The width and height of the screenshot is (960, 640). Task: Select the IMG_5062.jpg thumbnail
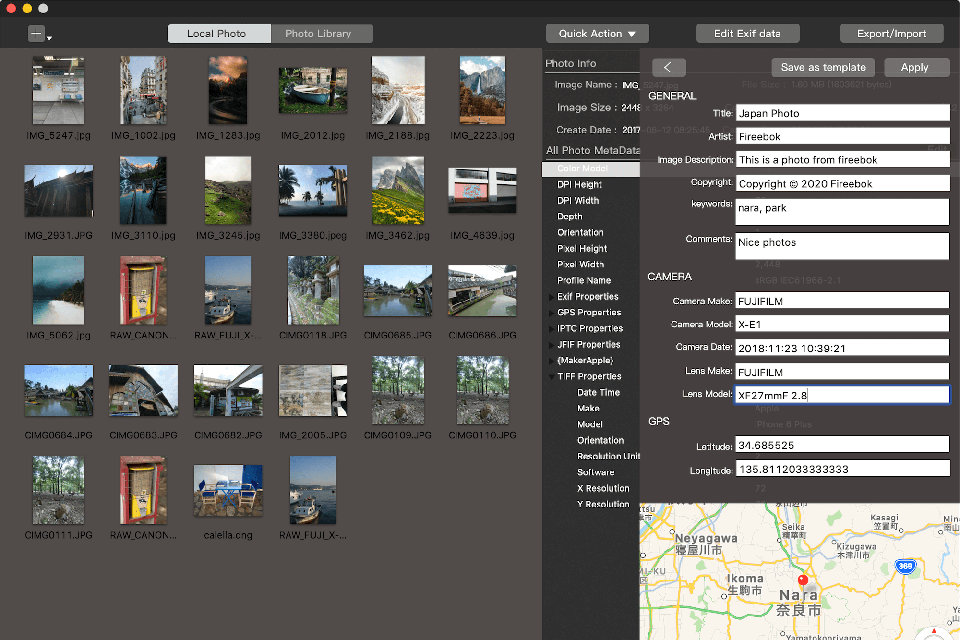[x=58, y=290]
